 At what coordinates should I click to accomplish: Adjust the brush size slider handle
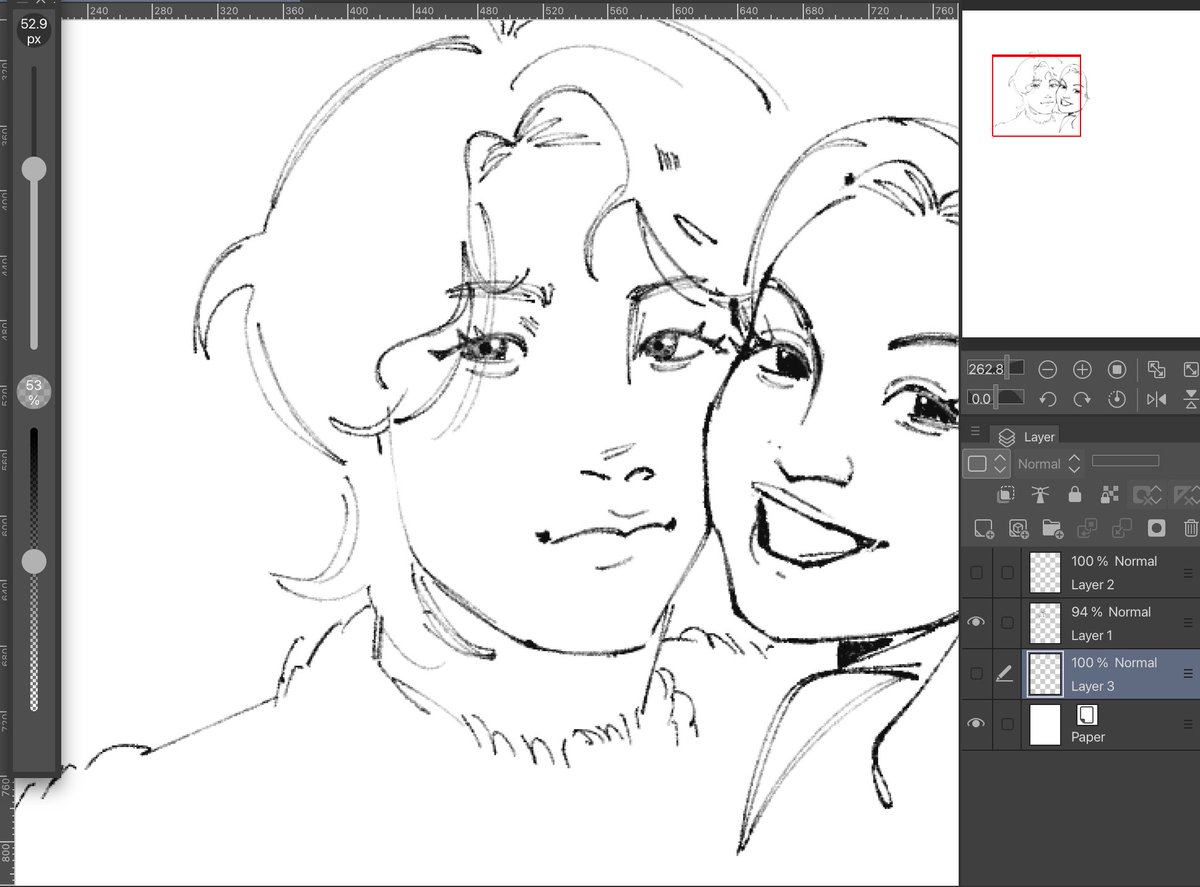point(34,168)
